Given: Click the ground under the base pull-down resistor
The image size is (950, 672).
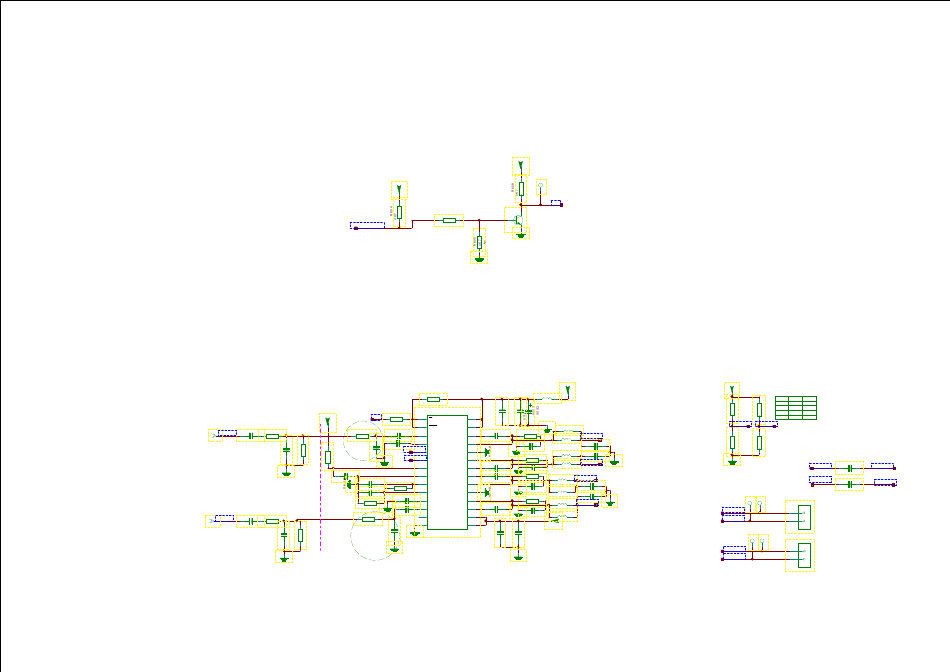Looking at the screenshot, I should [479, 259].
